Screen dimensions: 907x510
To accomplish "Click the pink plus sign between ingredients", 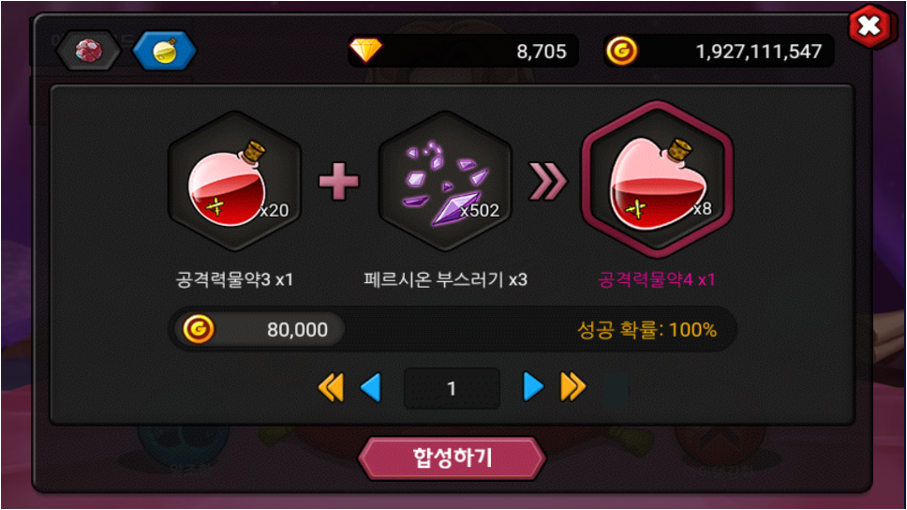I will pyautogui.click(x=339, y=181).
